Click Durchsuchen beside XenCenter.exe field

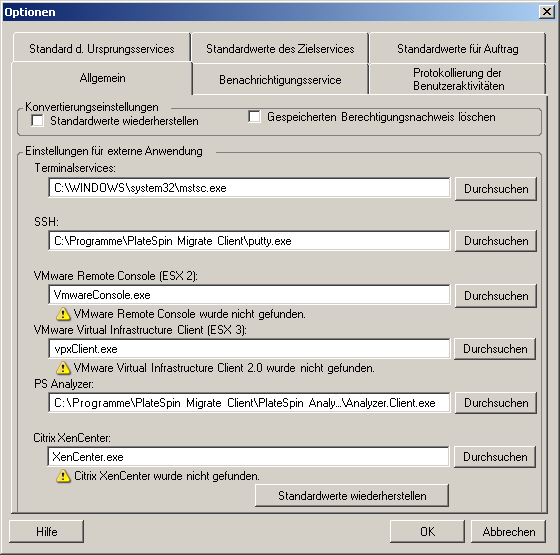(495, 457)
